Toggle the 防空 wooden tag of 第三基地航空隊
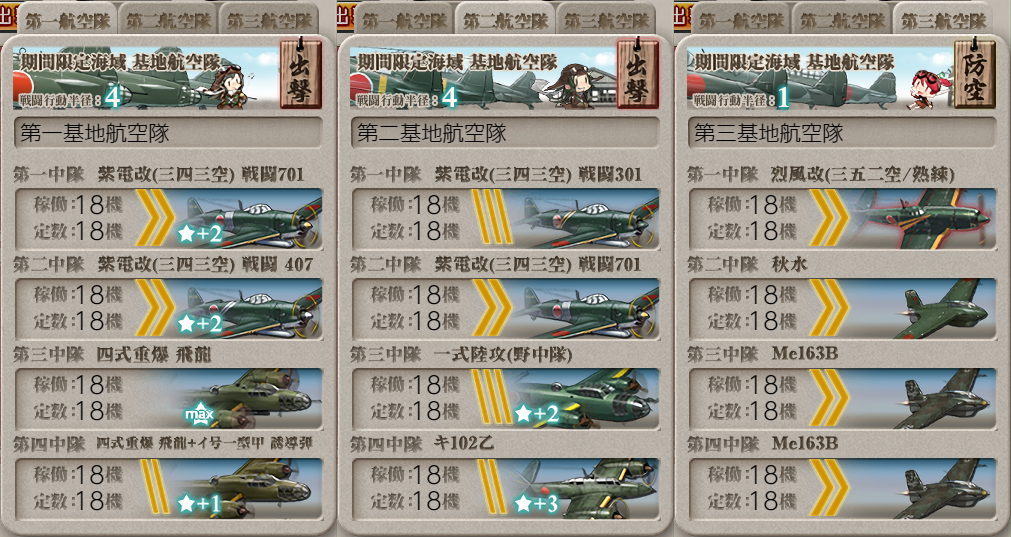 [x=974, y=73]
